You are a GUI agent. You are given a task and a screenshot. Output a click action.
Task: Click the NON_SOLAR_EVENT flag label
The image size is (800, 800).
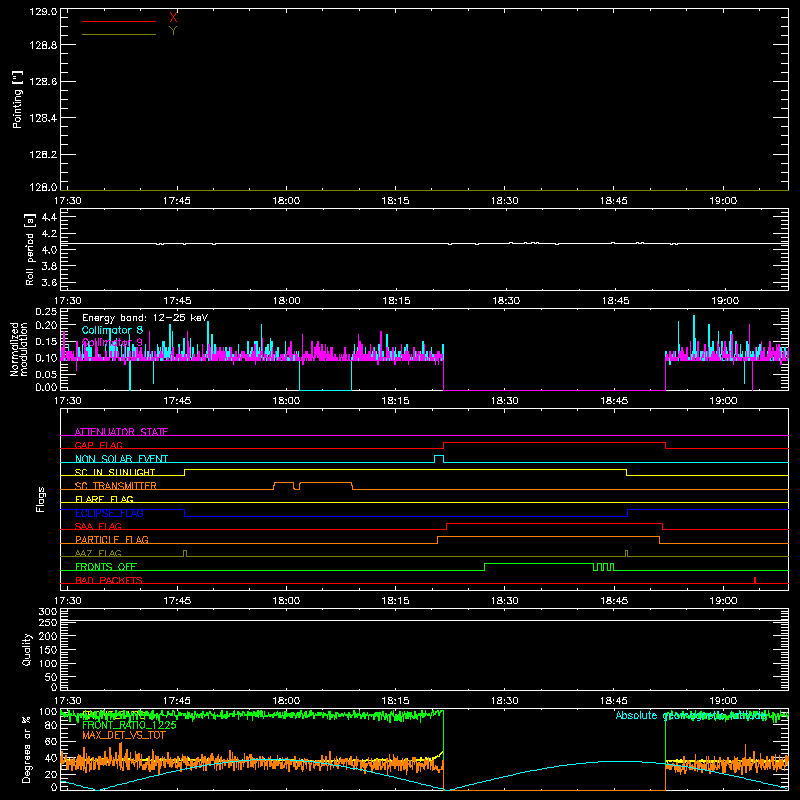point(121,459)
